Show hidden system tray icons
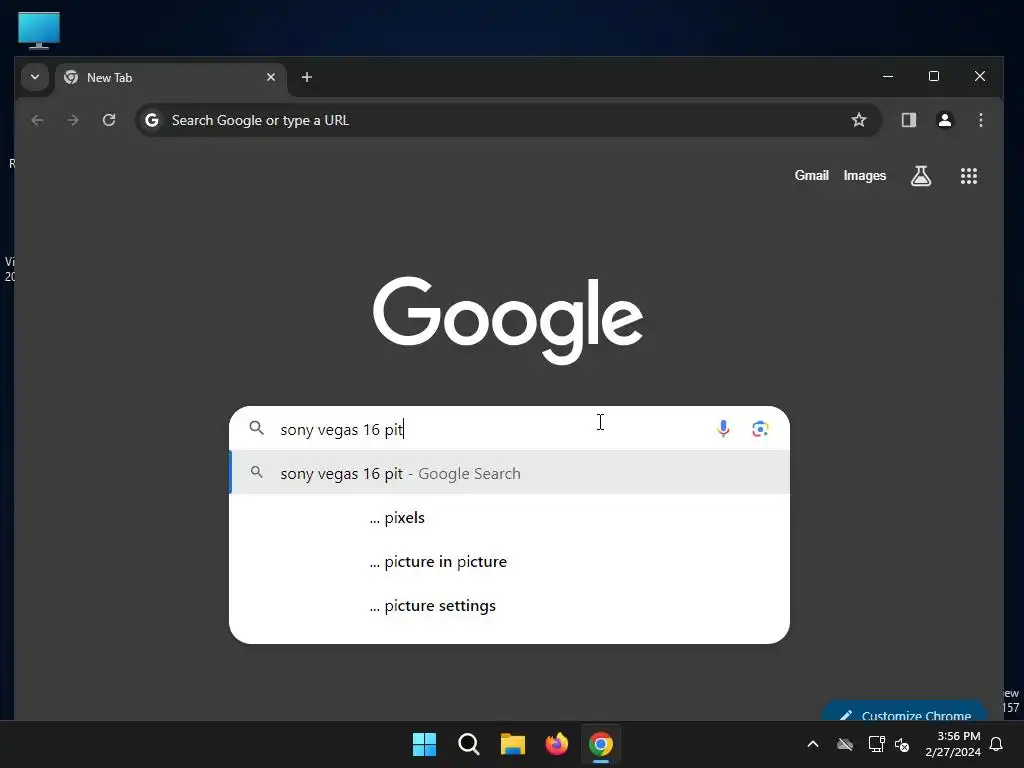 click(813, 744)
